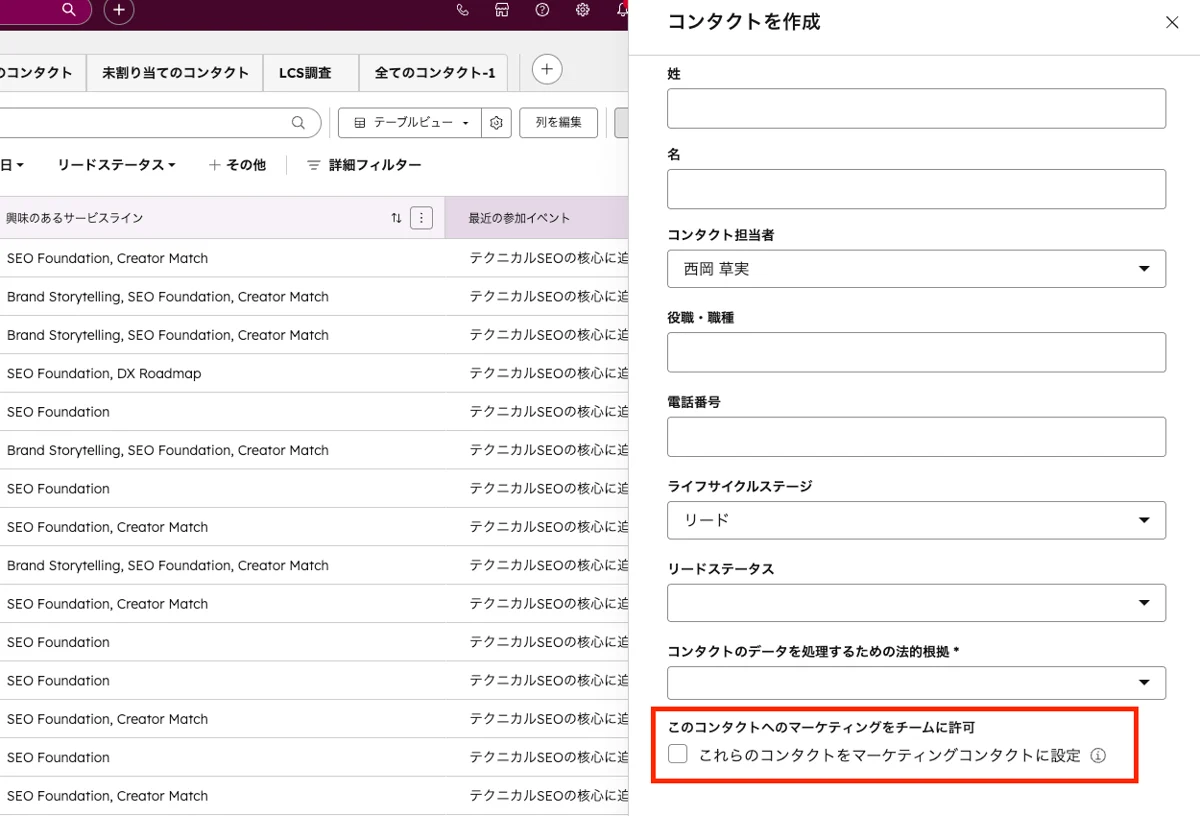
Task: Click the help question mark icon
Action: point(542,10)
